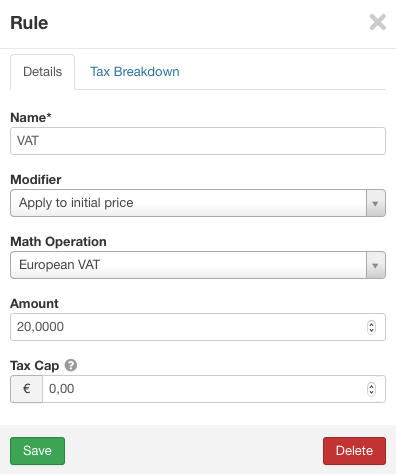Save the rule
The height and width of the screenshot is (474, 396).
(x=37, y=451)
